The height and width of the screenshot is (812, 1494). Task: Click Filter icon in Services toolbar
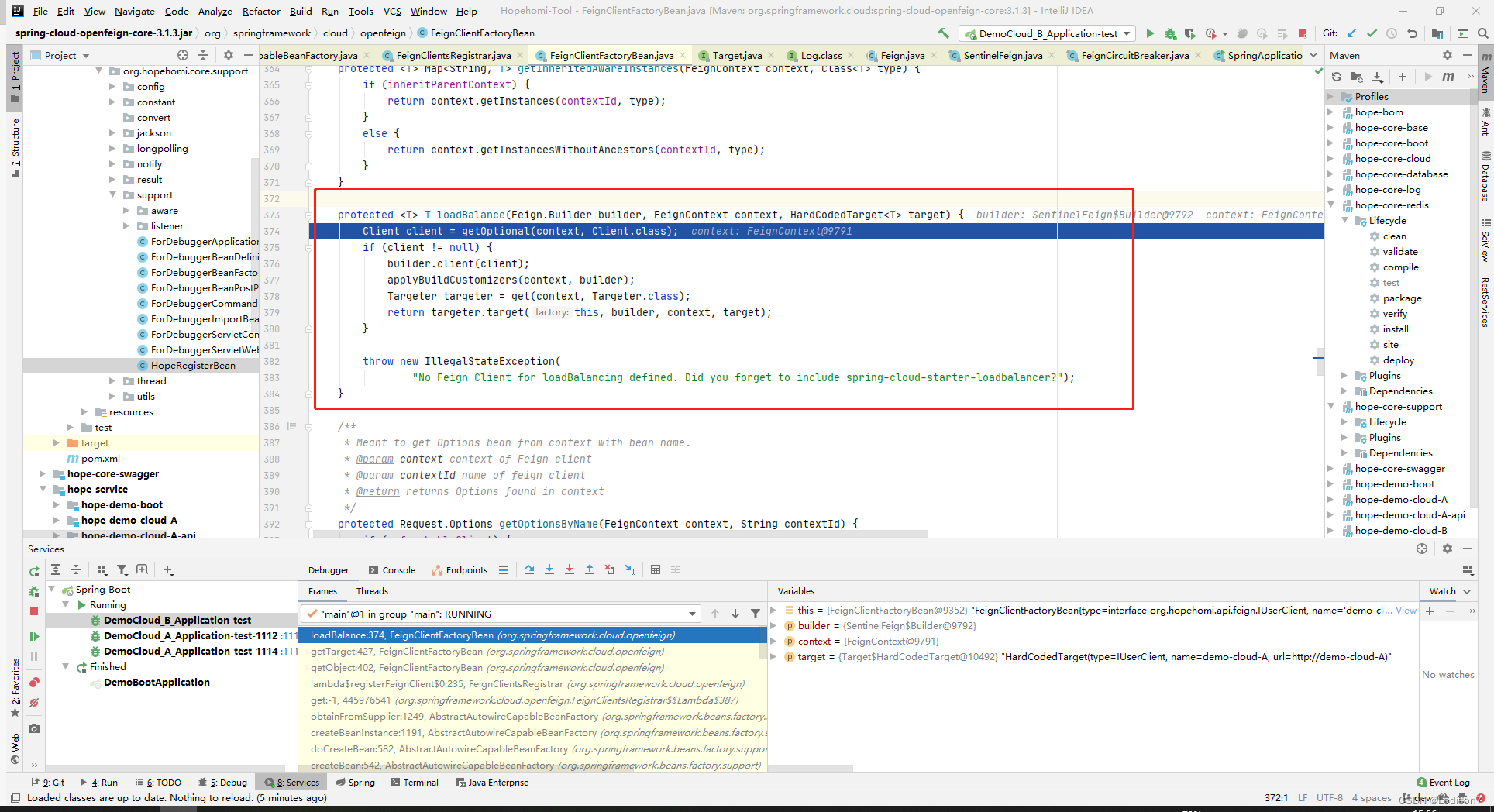(122, 569)
